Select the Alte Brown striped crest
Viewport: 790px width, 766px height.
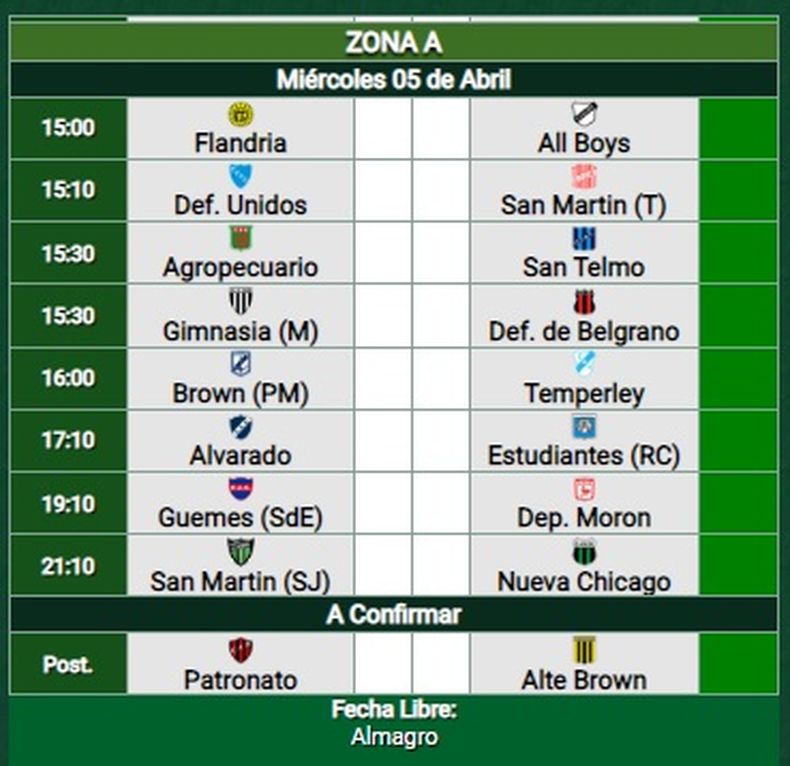[584, 650]
